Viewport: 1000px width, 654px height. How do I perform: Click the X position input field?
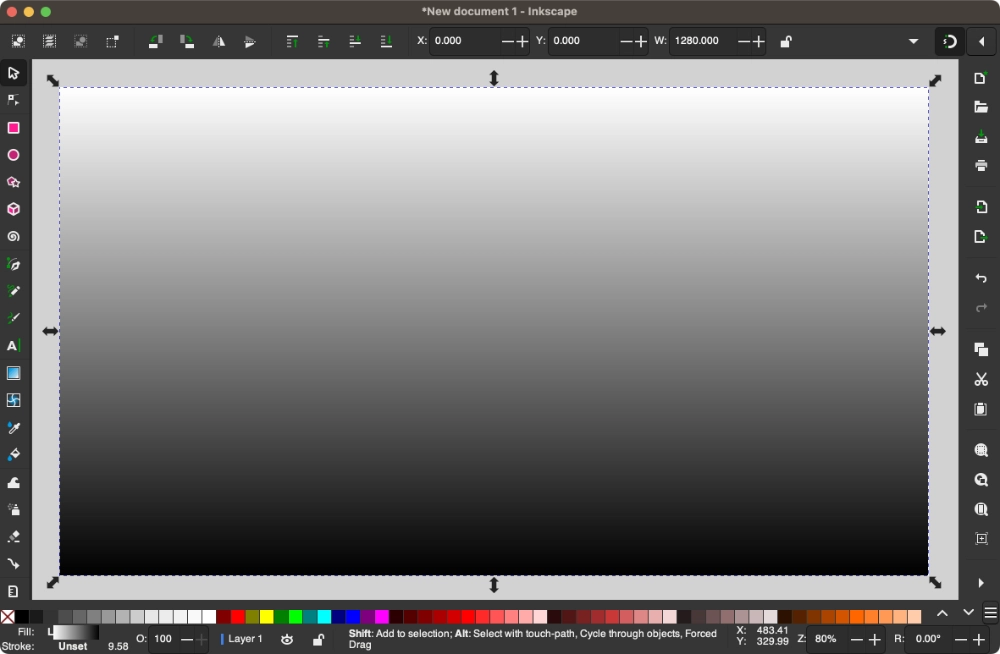pos(466,41)
